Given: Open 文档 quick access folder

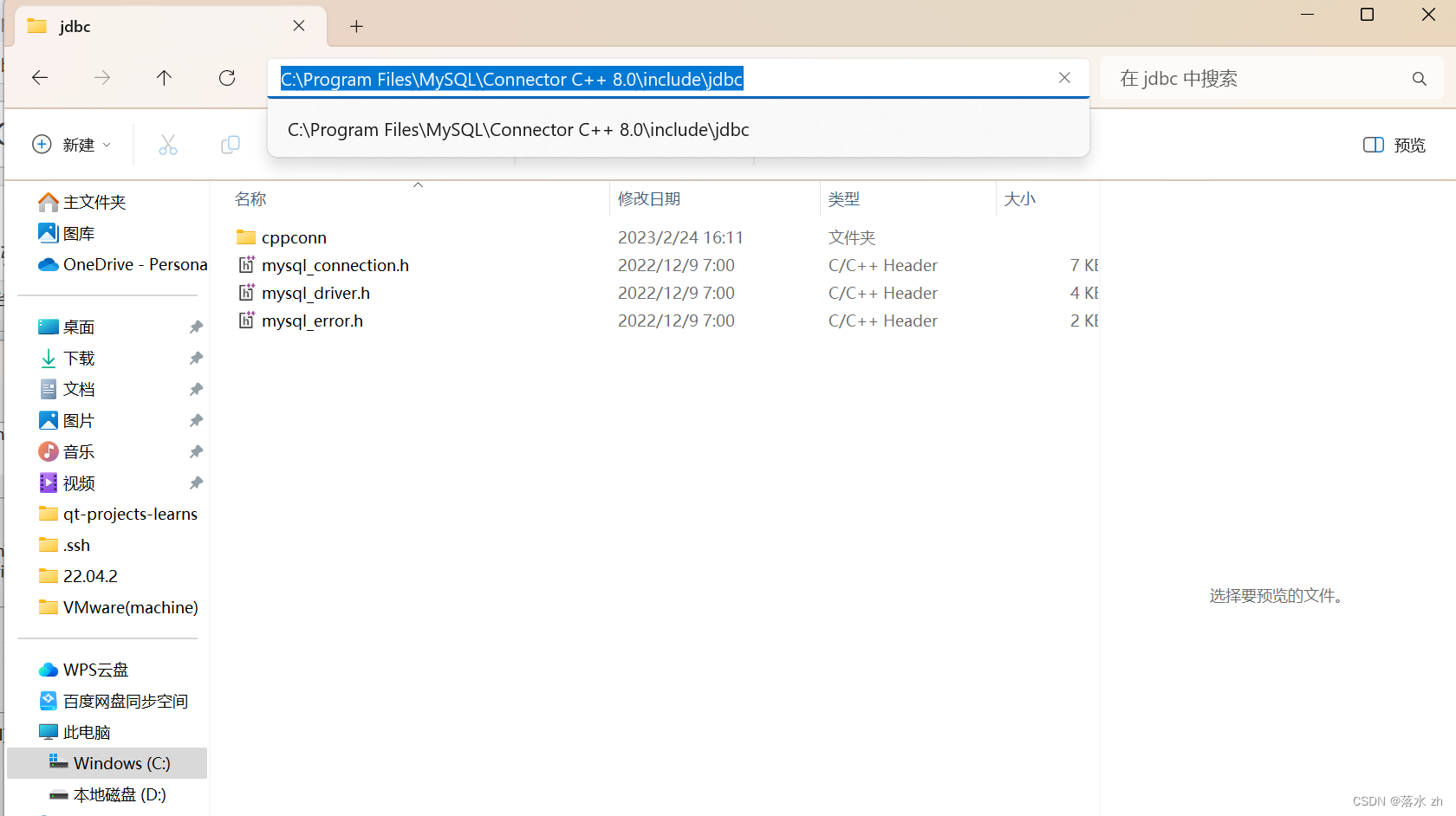Looking at the screenshot, I should point(67,389).
